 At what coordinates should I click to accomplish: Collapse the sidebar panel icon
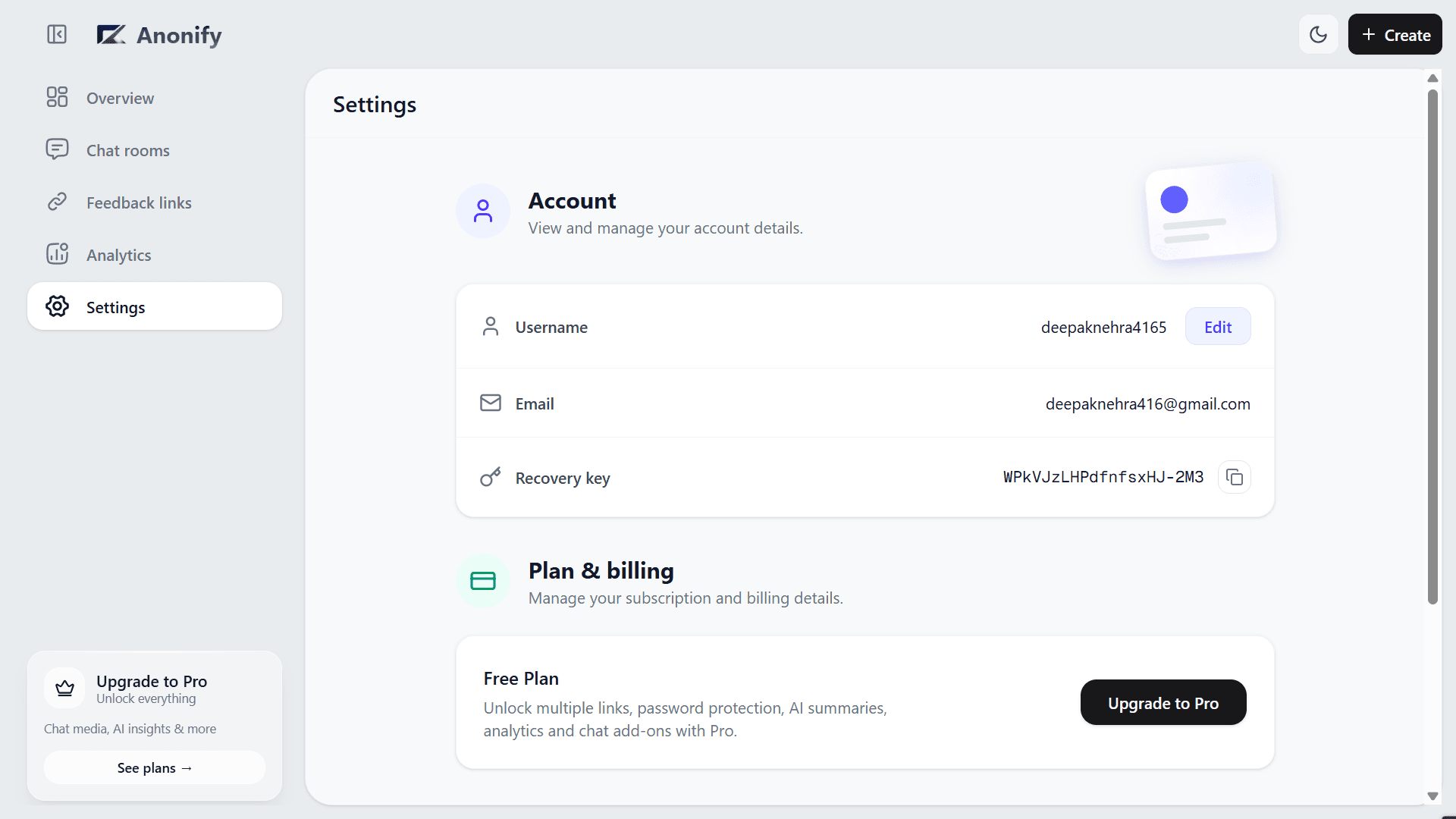click(57, 34)
